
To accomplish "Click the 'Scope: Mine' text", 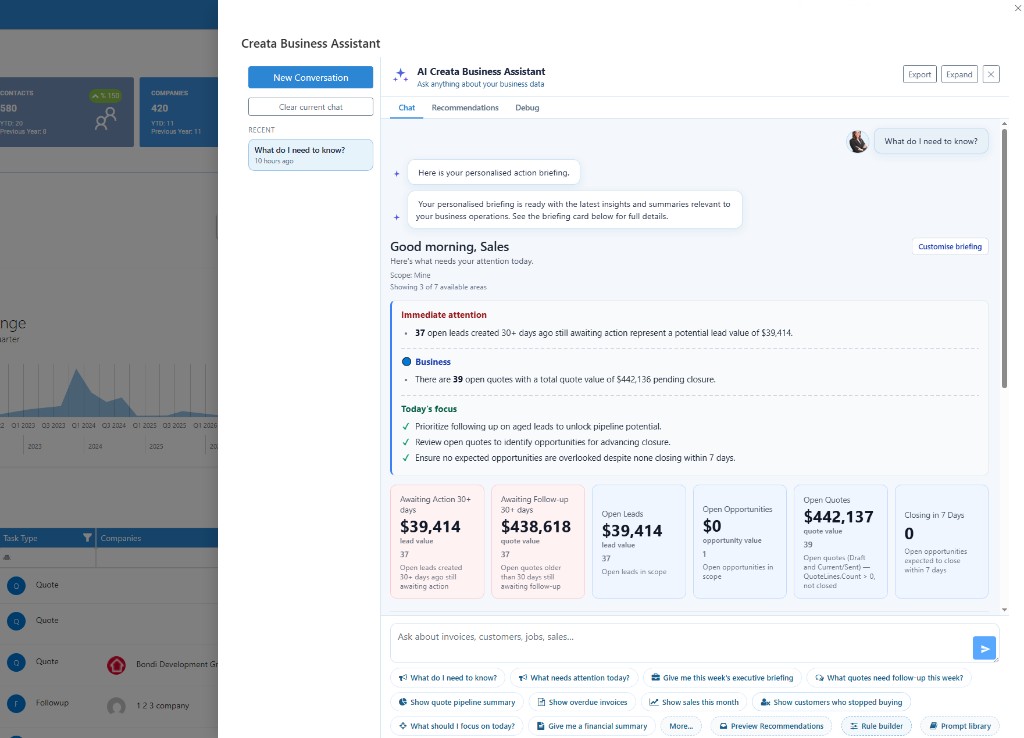I will (410, 275).
